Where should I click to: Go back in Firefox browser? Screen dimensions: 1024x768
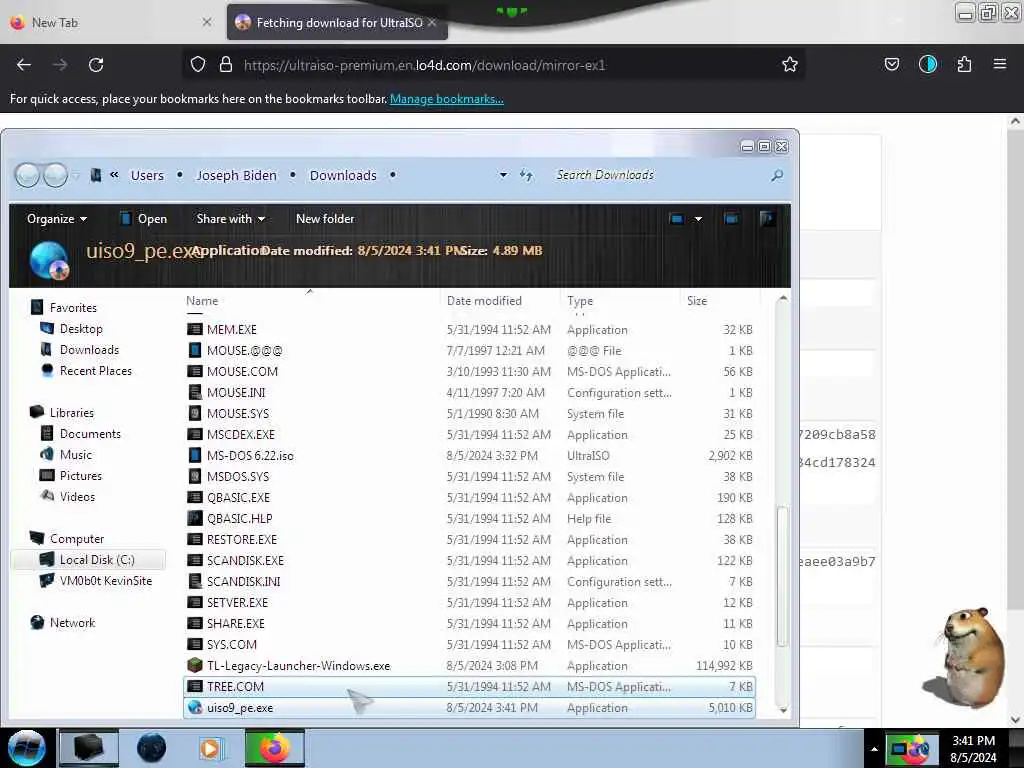tap(24, 65)
